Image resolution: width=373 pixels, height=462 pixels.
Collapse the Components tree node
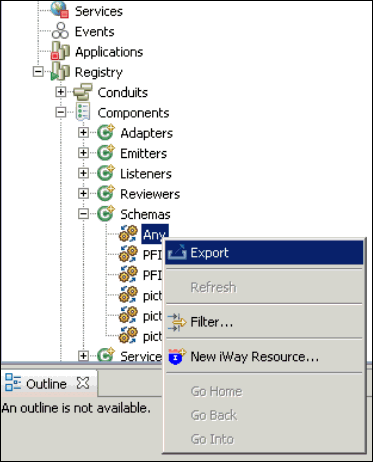click(61, 112)
